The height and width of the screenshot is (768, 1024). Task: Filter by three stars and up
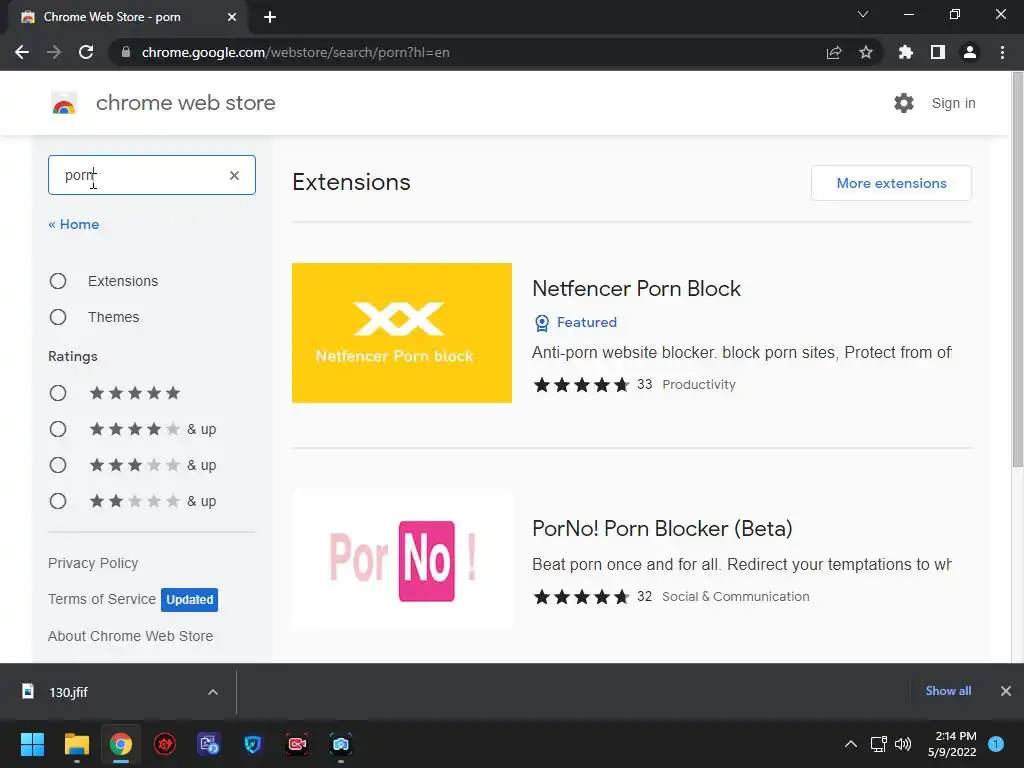point(58,465)
